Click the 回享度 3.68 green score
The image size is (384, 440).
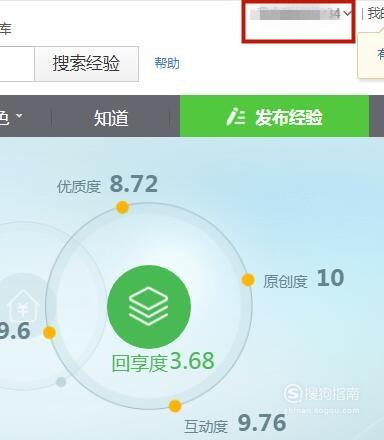(163, 362)
